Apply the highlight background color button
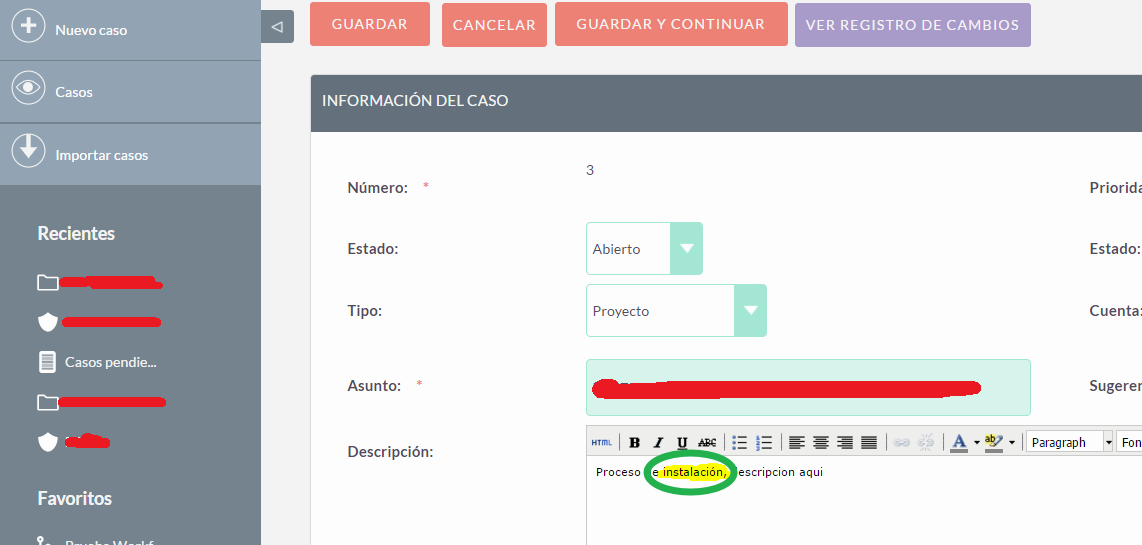The image size is (1142, 545). 993,442
